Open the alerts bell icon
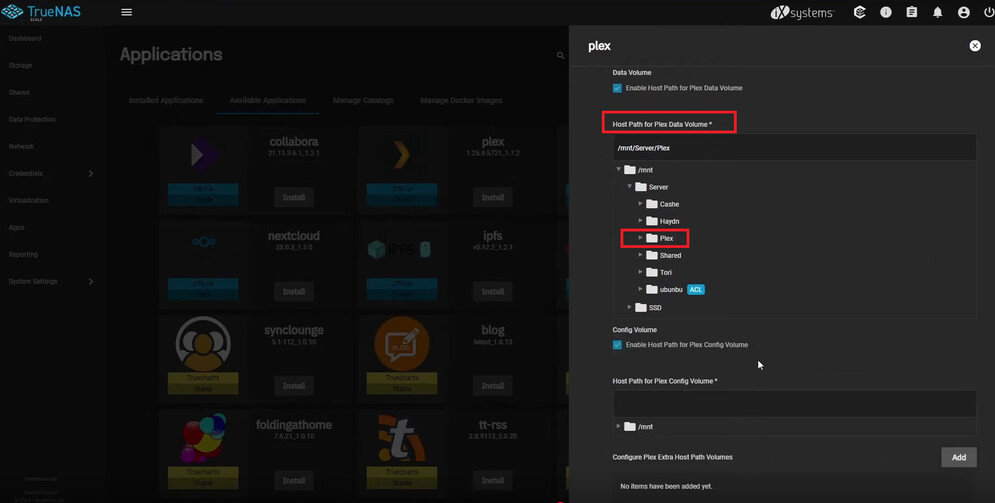Image resolution: width=995 pixels, height=503 pixels. coord(937,13)
